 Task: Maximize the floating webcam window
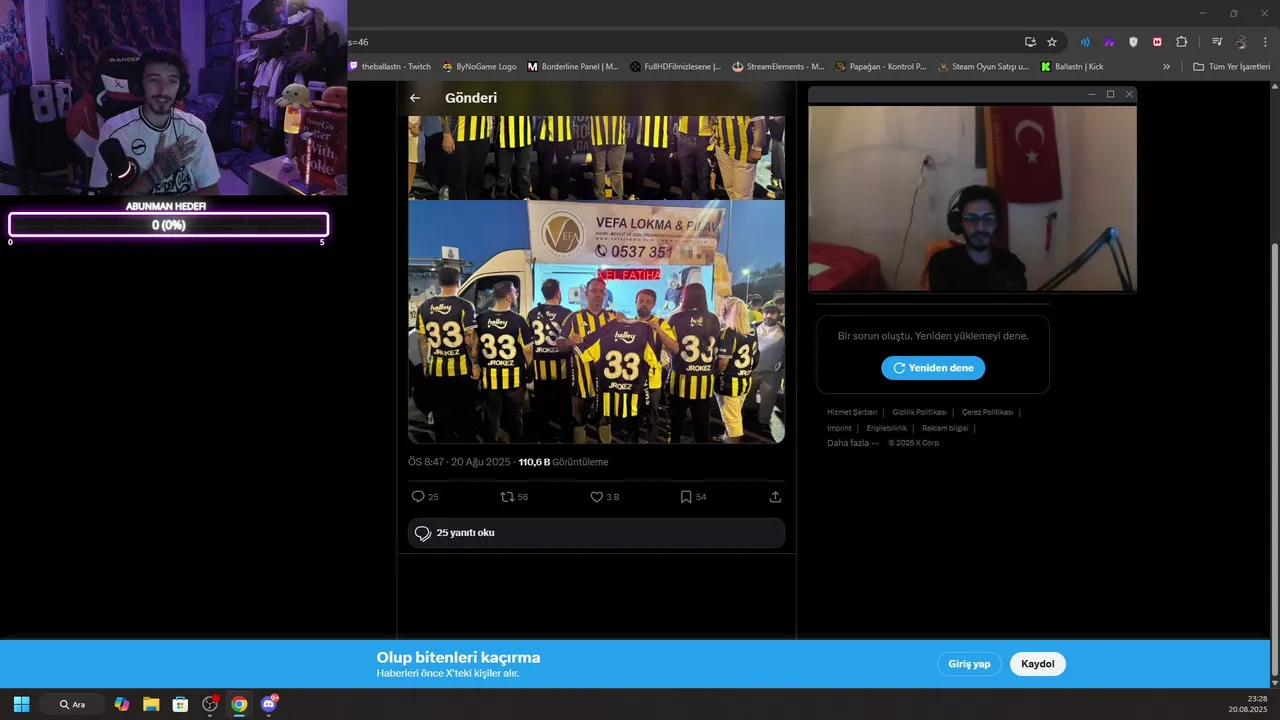click(1110, 94)
